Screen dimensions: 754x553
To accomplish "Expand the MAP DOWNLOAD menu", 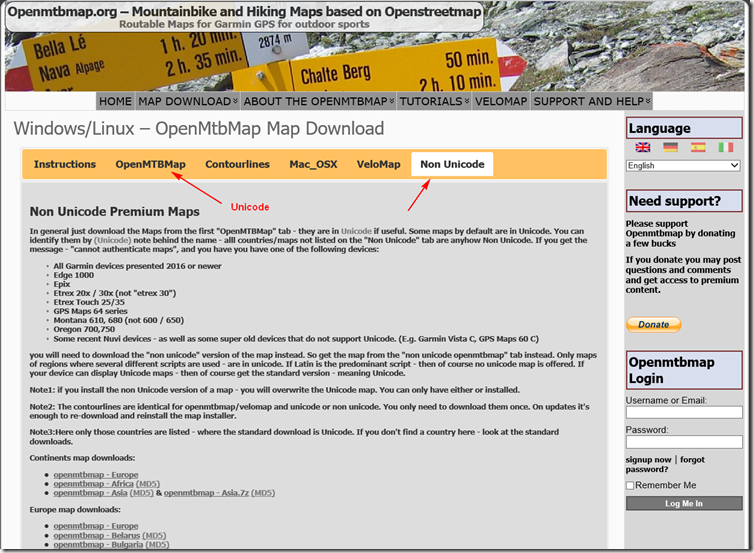I will tap(188, 101).
